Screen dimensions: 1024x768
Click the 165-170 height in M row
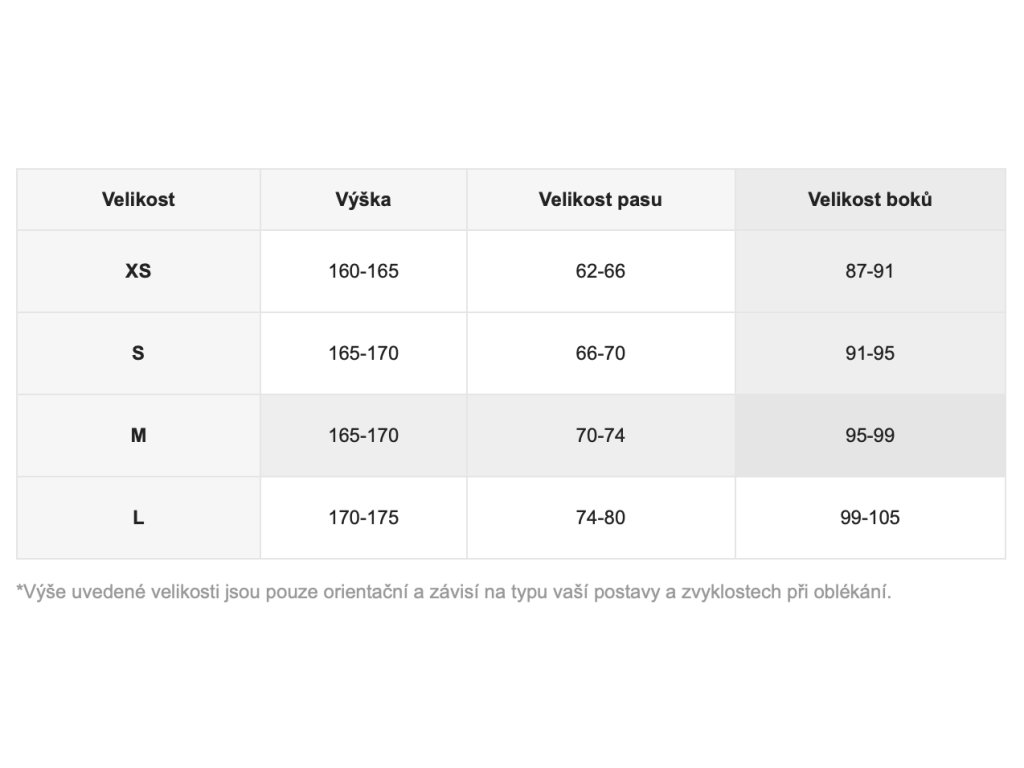[363, 435]
